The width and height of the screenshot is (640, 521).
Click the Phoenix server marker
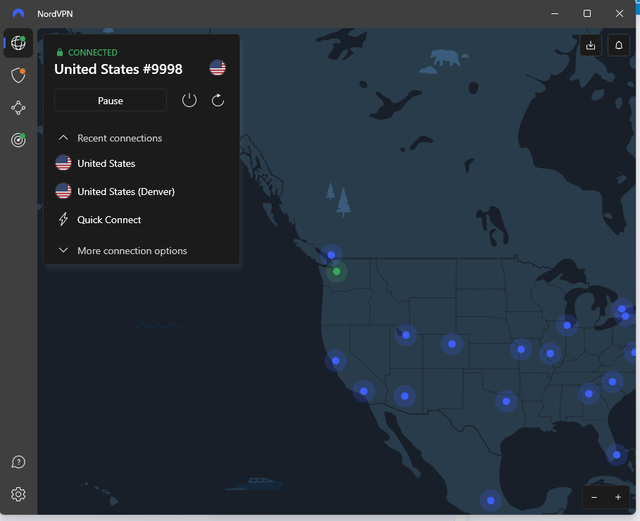pyautogui.click(x=404, y=396)
